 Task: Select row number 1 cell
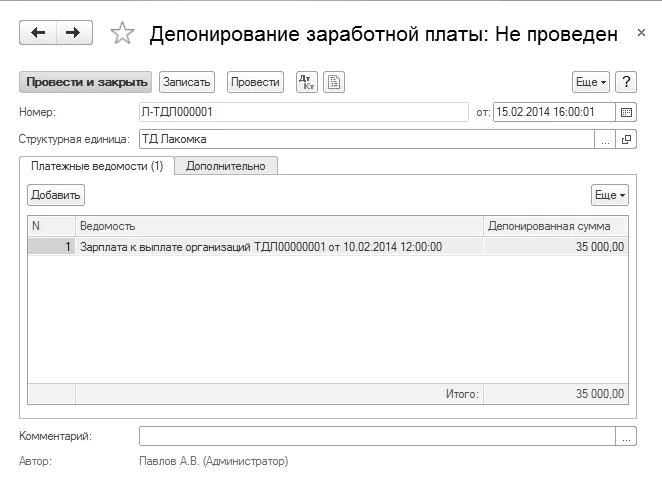click(x=52, y=246)
